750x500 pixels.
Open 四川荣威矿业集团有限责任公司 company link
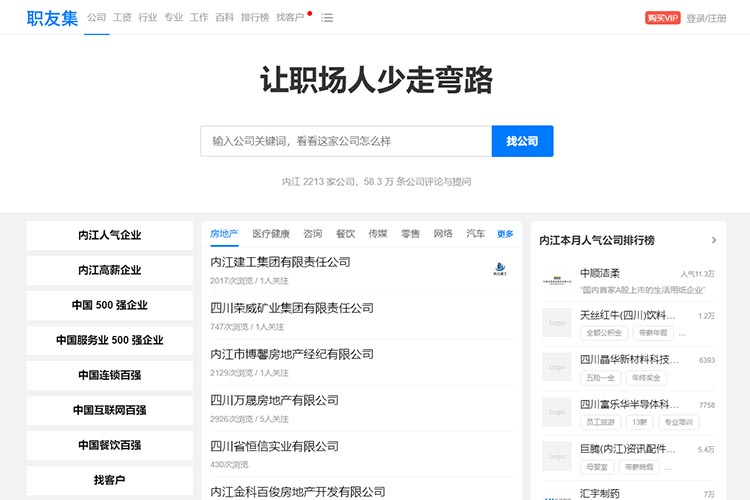[x=292, y=308]
